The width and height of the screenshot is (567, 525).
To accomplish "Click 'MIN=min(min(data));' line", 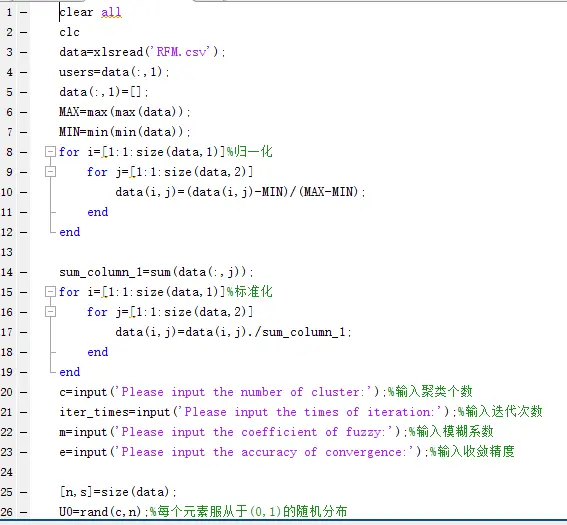I will tap(125, 132).
